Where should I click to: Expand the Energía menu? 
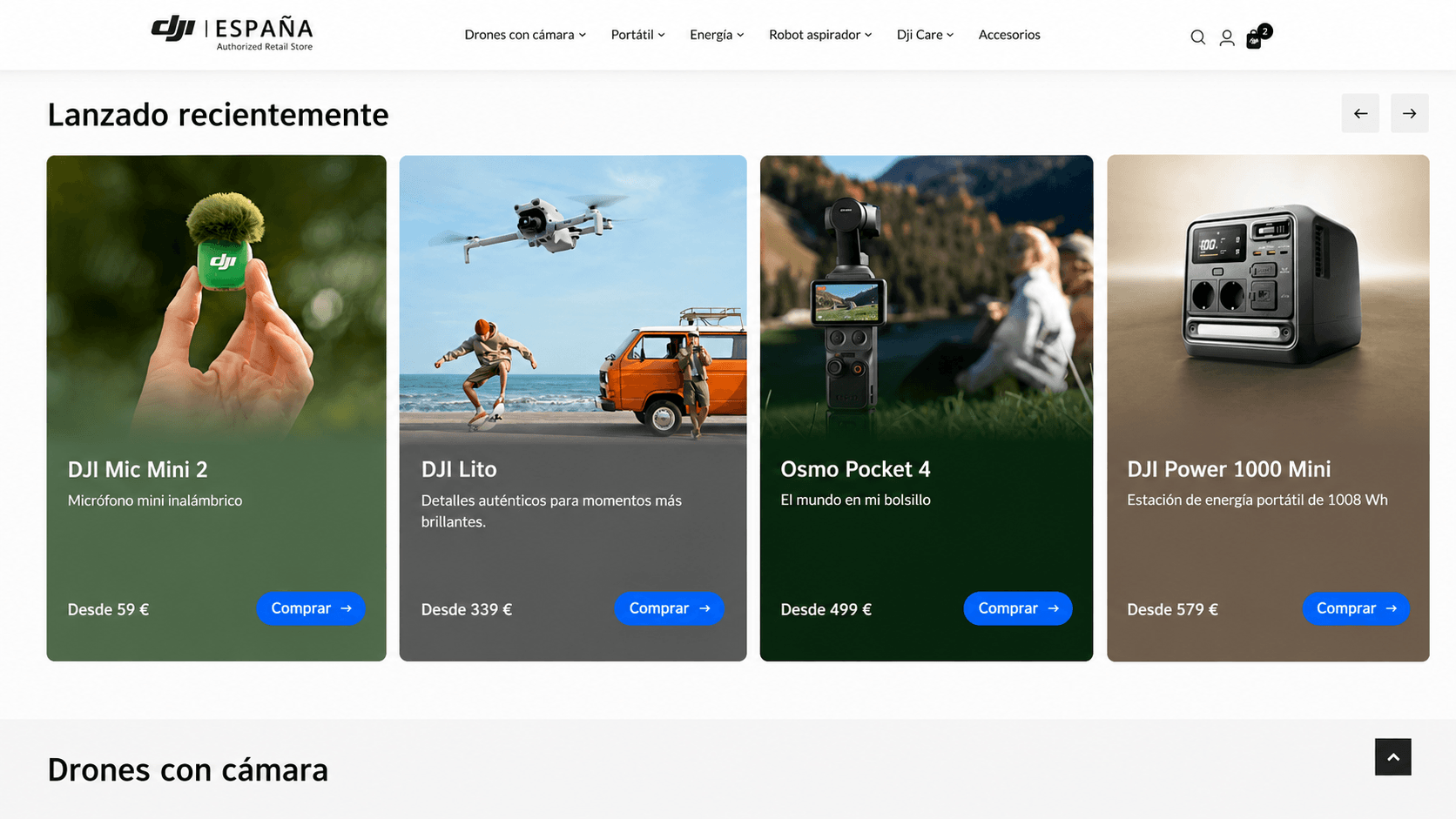pos(717,35)
